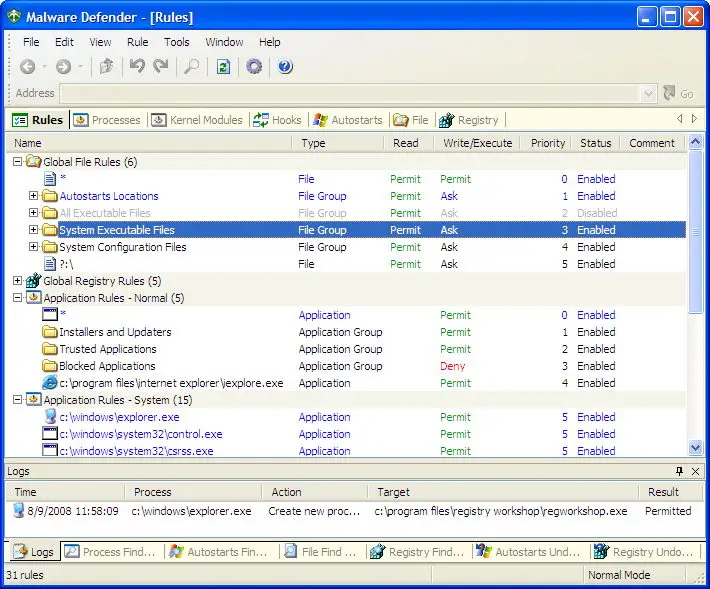Open the Rule menu
710x589 pixels.
tap(137, 42)
